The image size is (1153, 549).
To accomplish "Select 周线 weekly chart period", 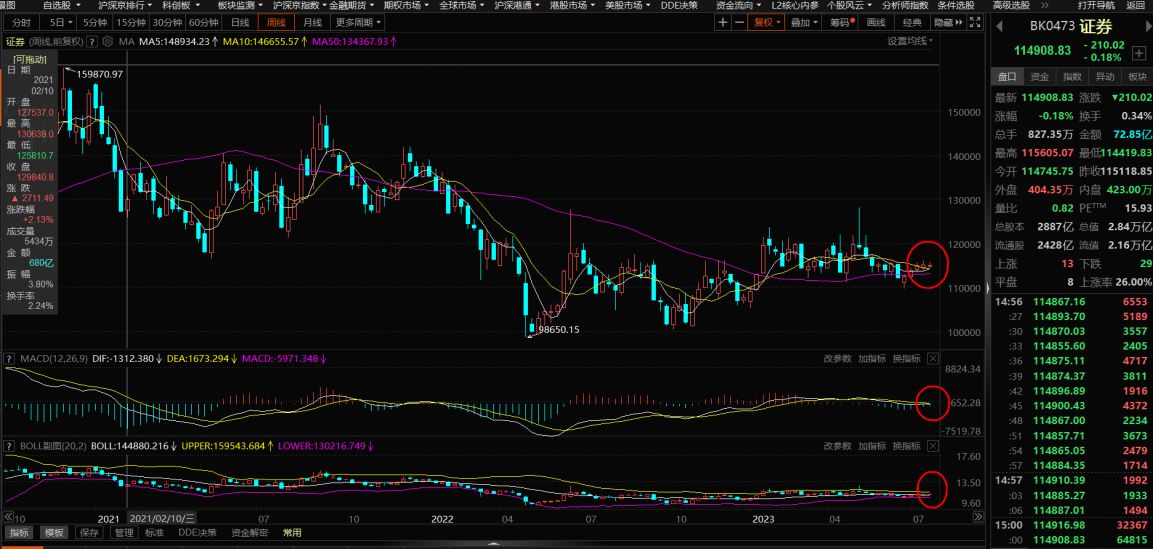I will pos(276,23).
